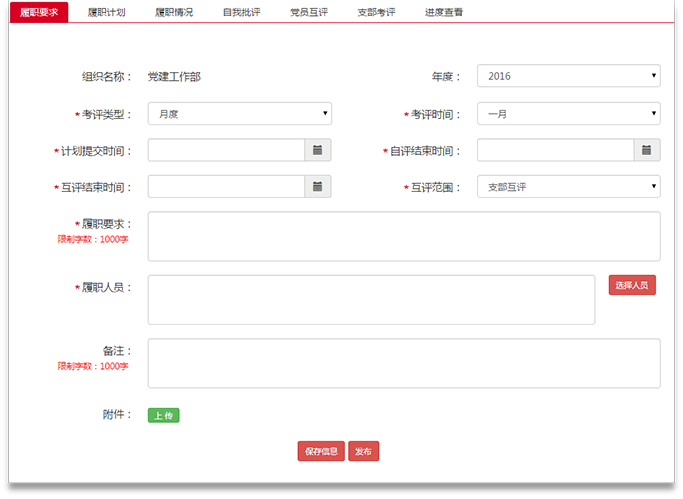The width and height of the screenshot is (683, 499).
Task: Open the 考评类型 dropdown showing 月度
Action: [240, 114]
